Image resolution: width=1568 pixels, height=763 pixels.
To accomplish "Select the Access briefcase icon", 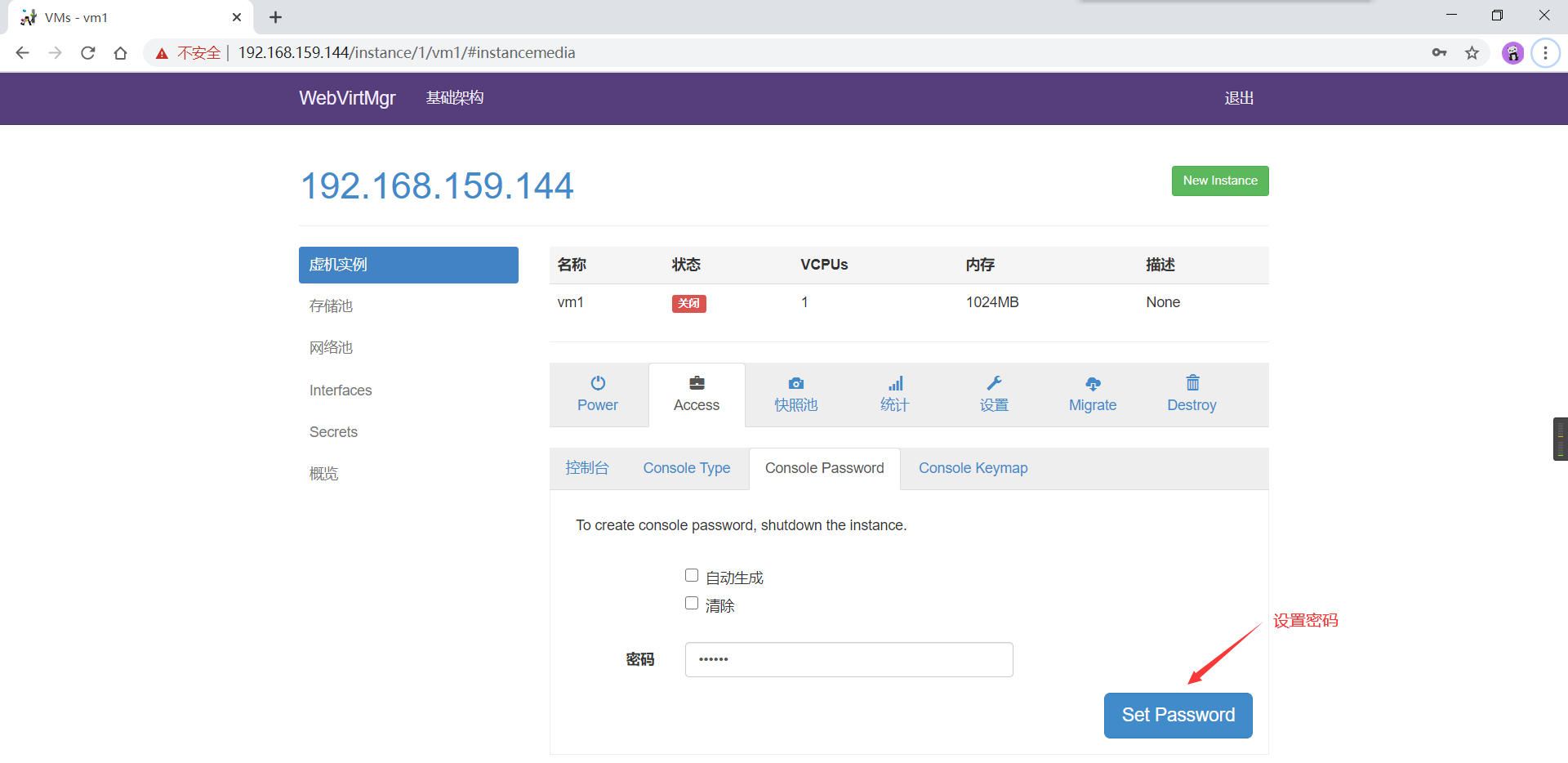I will 697,383.
